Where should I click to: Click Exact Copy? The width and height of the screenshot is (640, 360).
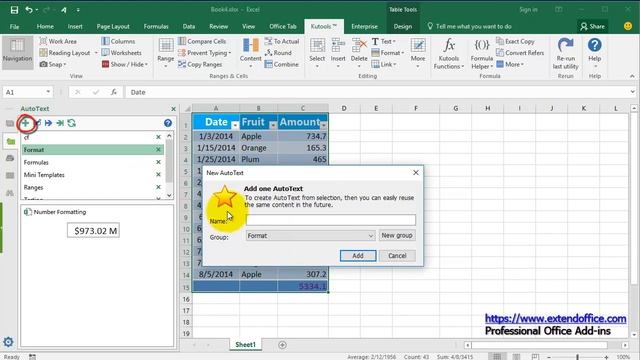[515, 41]
